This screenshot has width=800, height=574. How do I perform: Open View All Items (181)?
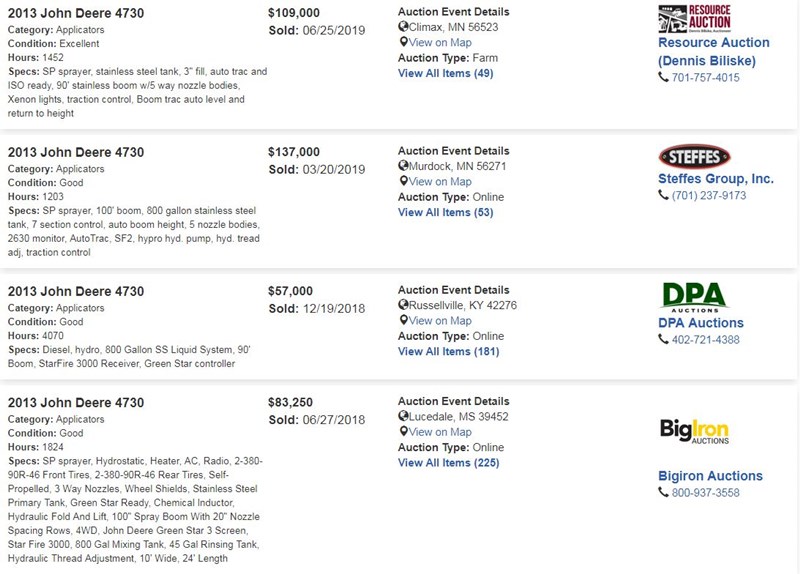pos(448,352)
